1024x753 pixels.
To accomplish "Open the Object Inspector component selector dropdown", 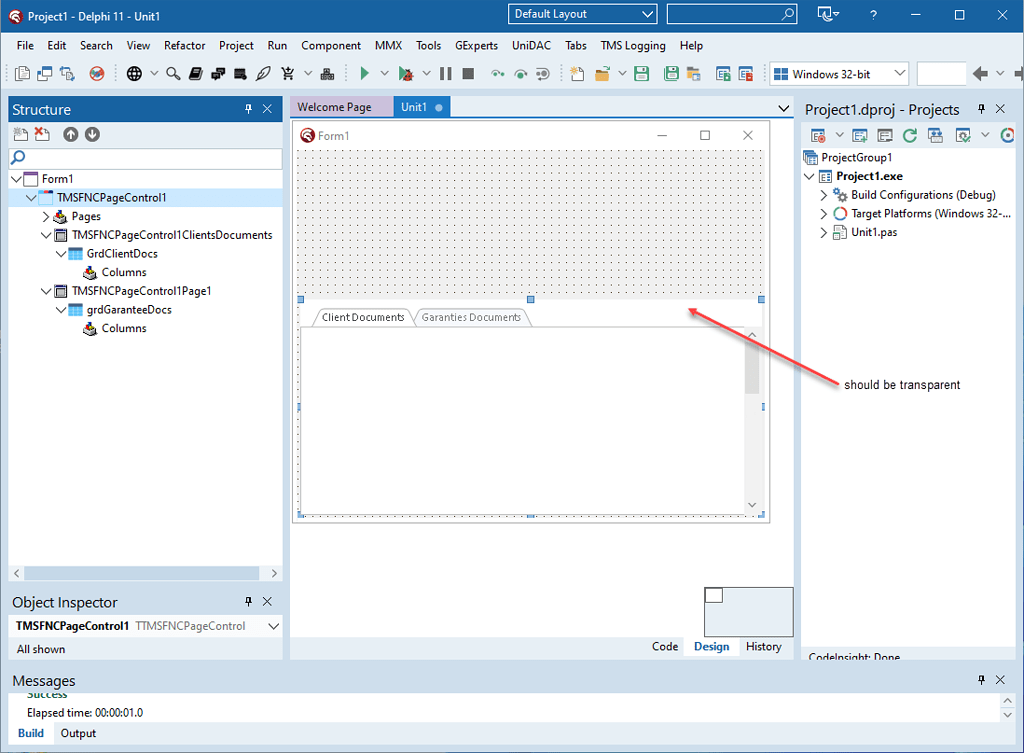I will pyautogui.click(x=274, y=626).
